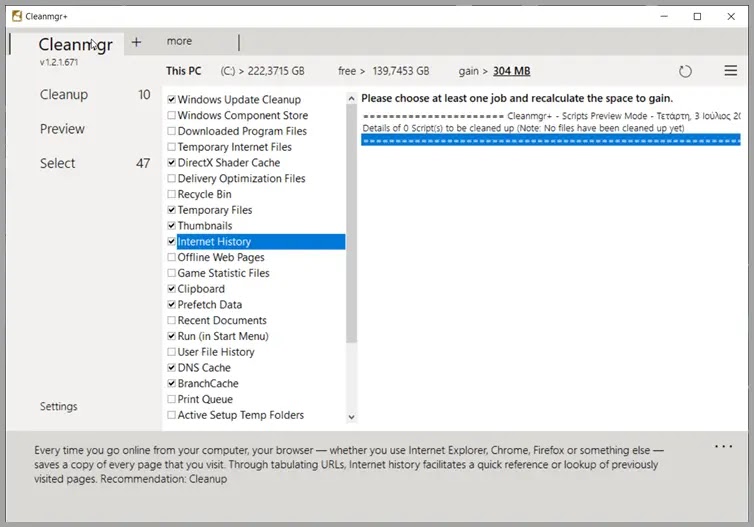The width and height of the screenshot is (754, 527).
Task: Click Select in the sidebar
Action: tap(57, 163)
